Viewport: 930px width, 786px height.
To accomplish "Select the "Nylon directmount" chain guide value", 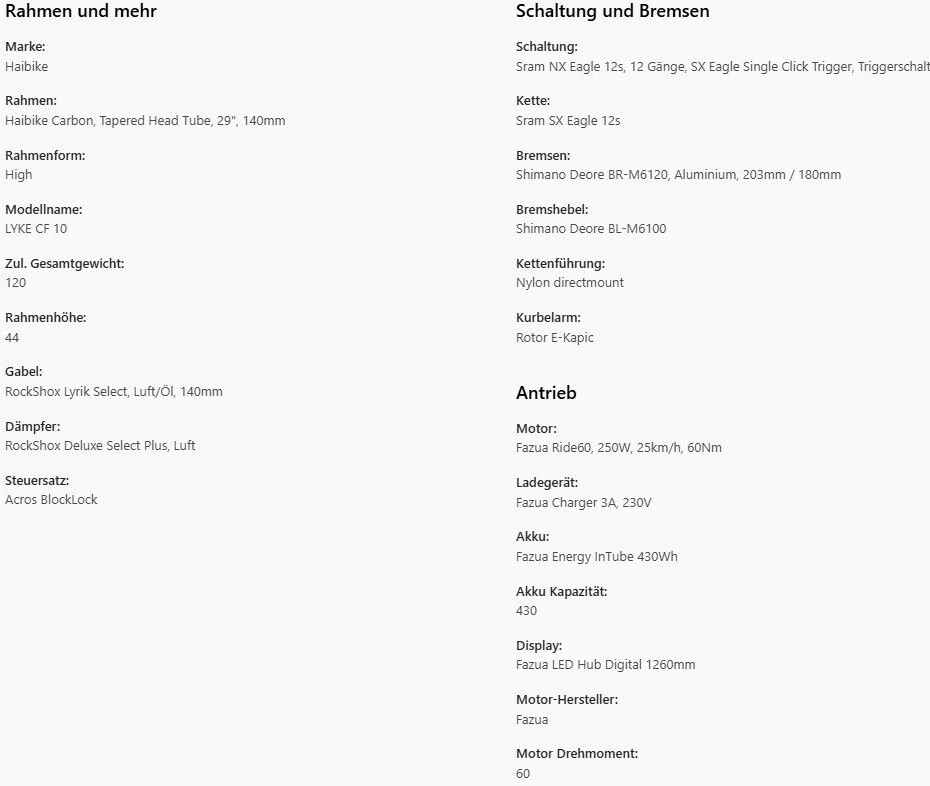I will pyautogui.click(x=570, y=282).
